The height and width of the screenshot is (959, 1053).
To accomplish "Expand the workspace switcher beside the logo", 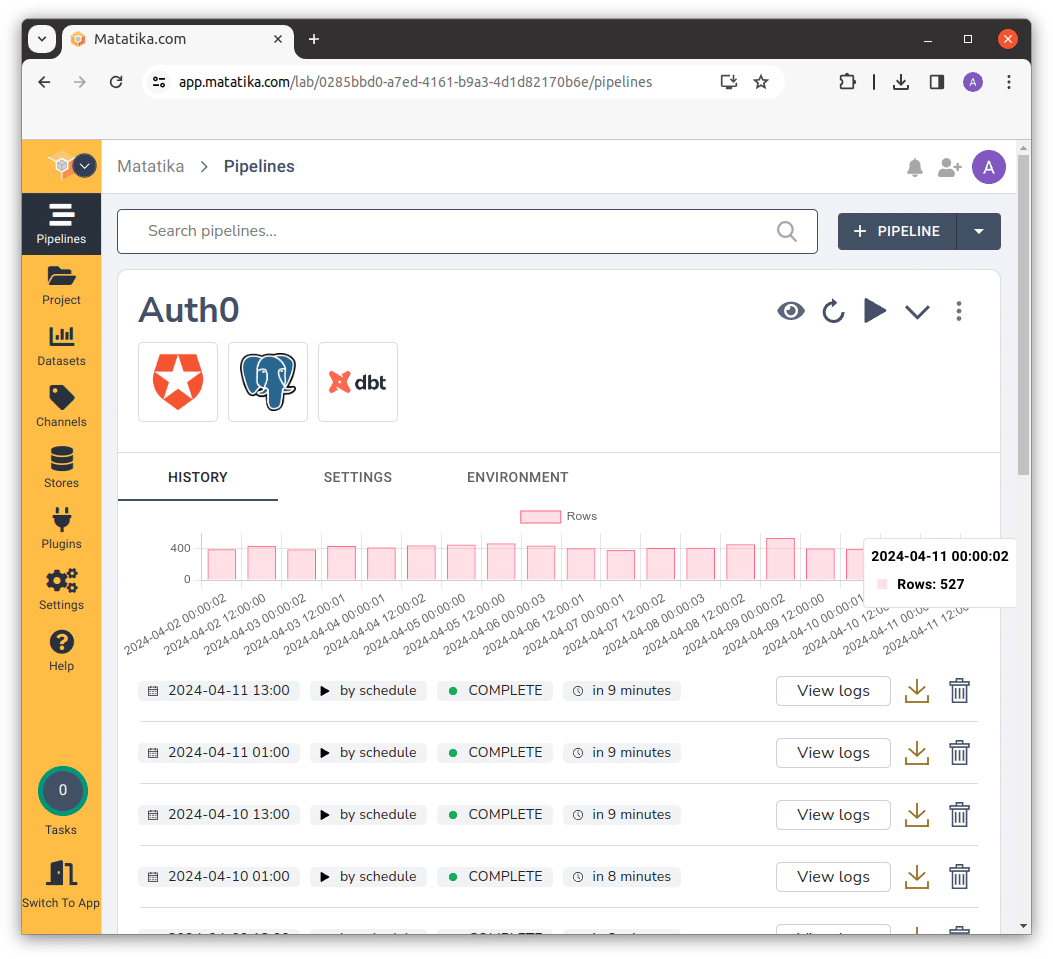I will [x=85, y=166].
